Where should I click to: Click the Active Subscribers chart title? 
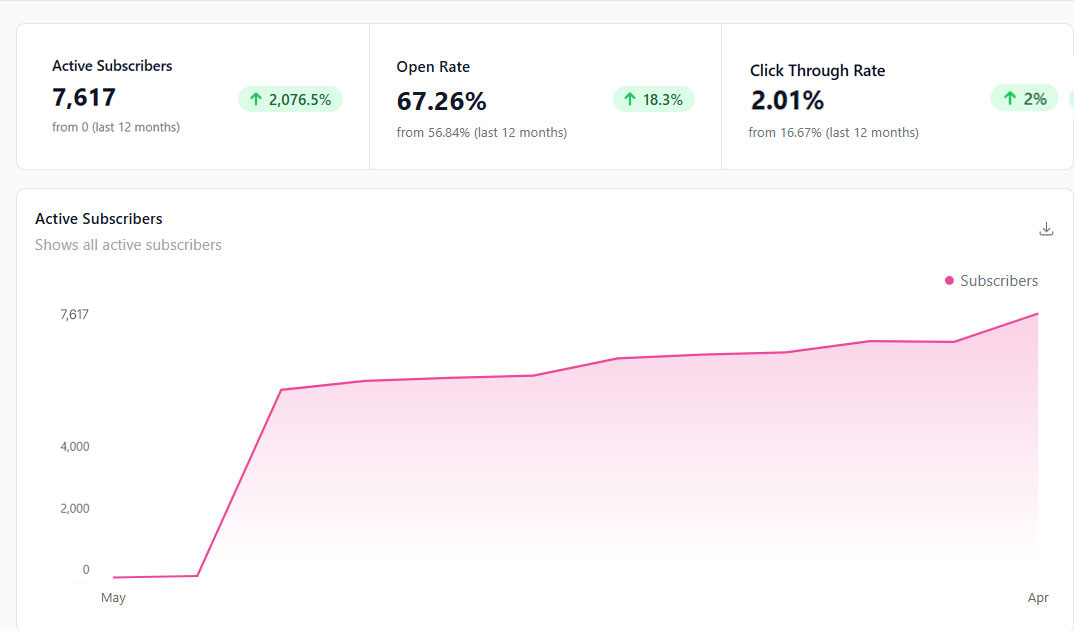click(x=99, y=219)
